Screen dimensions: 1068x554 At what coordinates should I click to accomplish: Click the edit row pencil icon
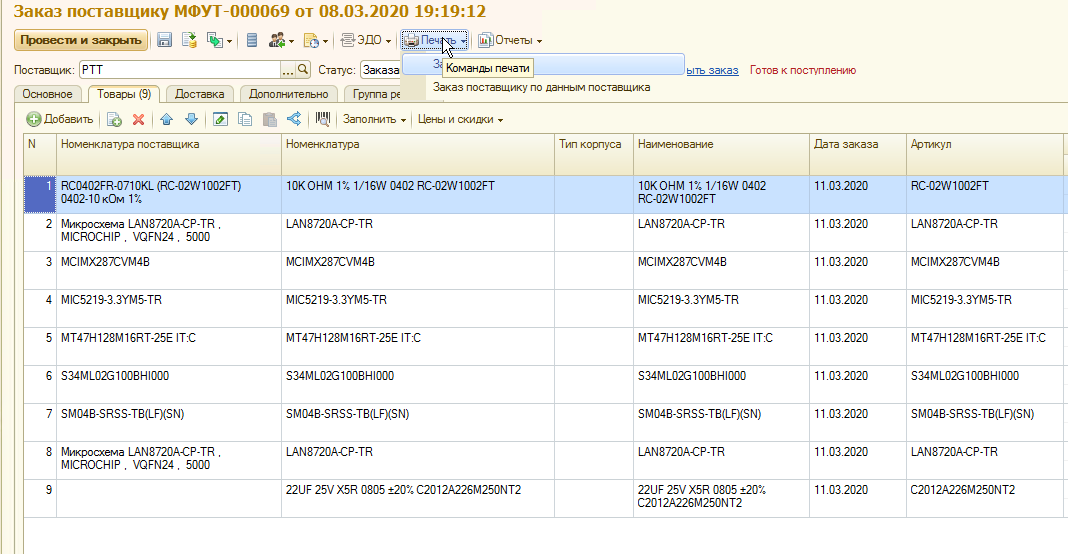click(220, 119)
